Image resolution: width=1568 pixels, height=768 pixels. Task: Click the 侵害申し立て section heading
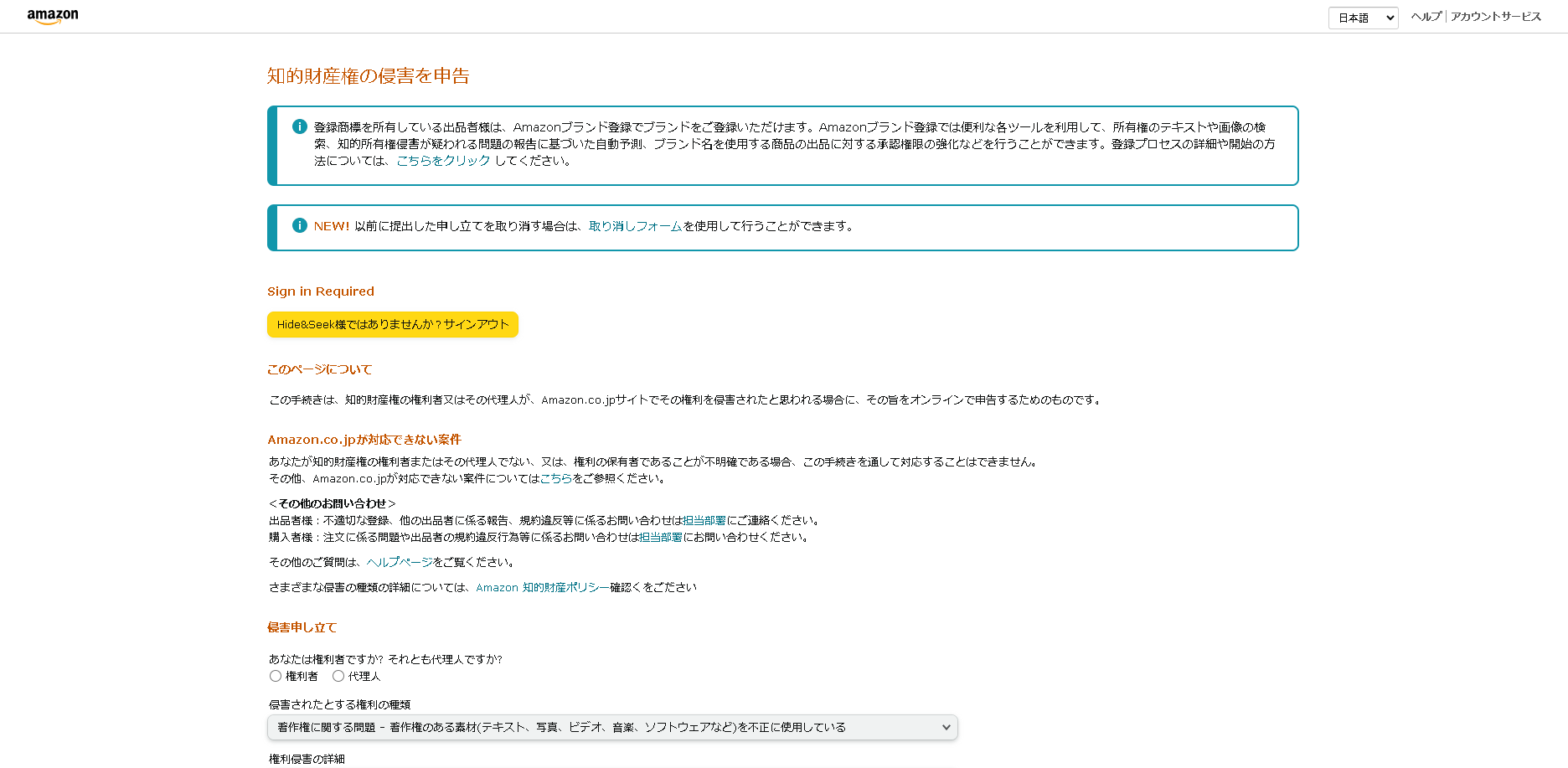302,627
